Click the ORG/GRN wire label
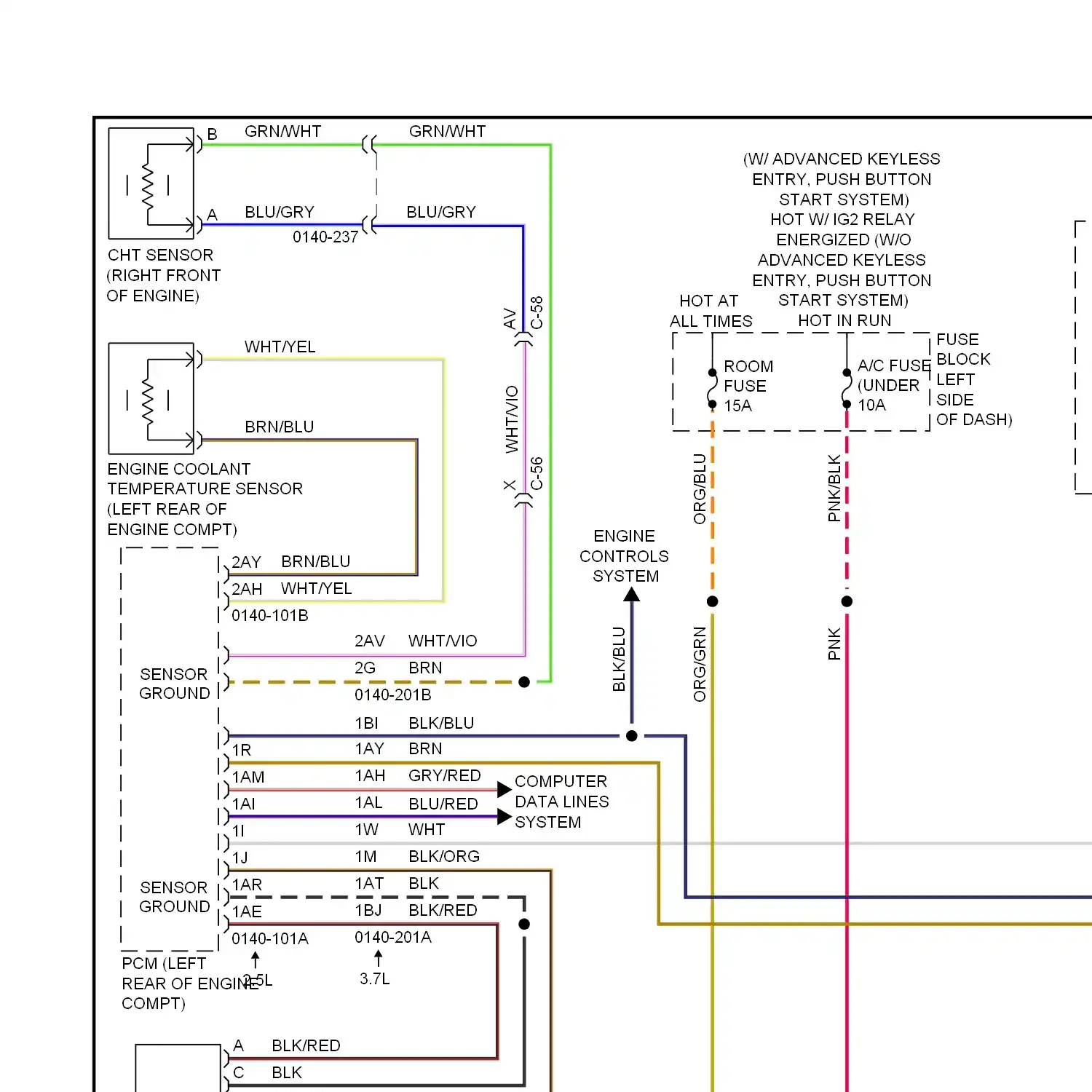1092x1092 pixels. pos(700,664)
